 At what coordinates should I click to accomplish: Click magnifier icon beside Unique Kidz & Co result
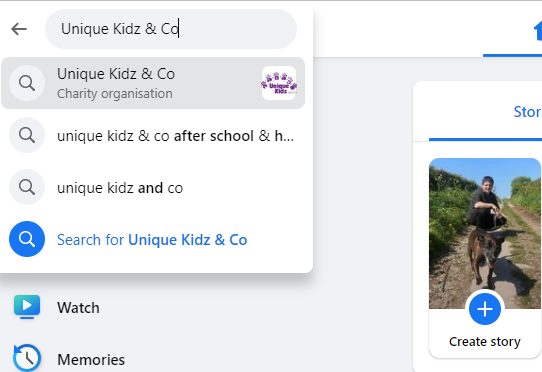point(27,83)
